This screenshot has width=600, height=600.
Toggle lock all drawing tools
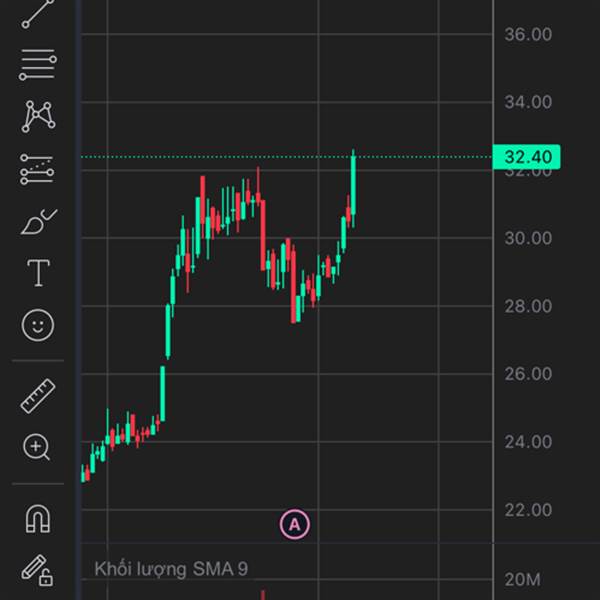click(x=37, y=571)
